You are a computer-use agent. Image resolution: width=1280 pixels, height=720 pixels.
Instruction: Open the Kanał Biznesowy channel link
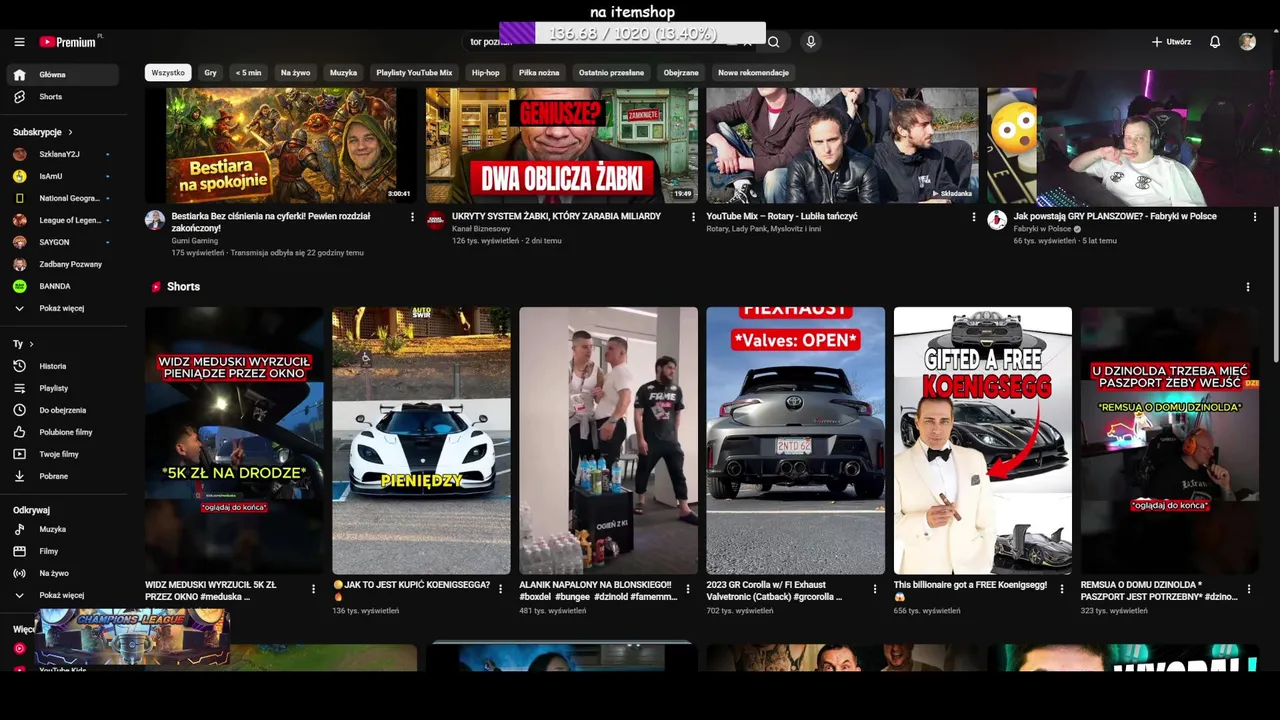click(481, 229)
